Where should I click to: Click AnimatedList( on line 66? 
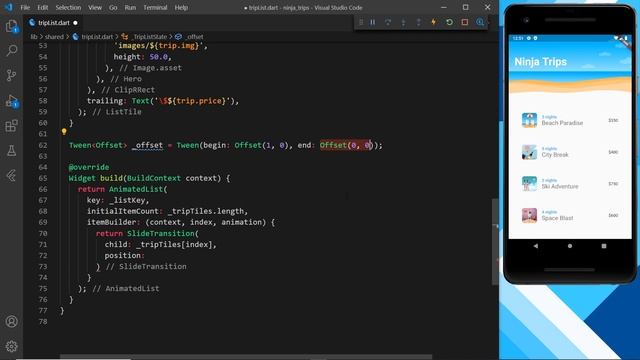tap(138, 189)
